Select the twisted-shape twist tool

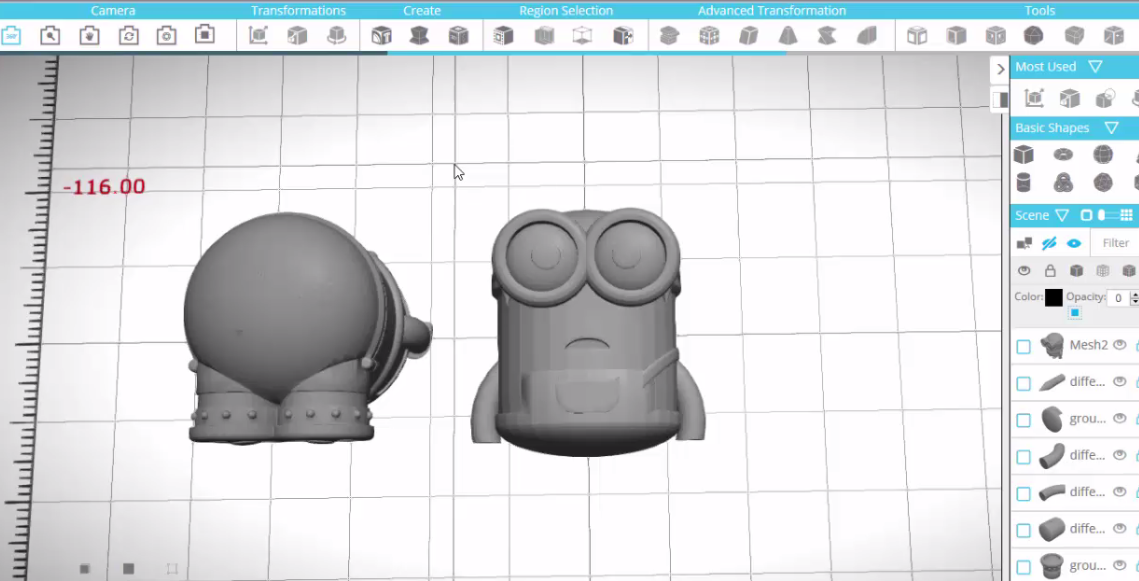[827, 36]
